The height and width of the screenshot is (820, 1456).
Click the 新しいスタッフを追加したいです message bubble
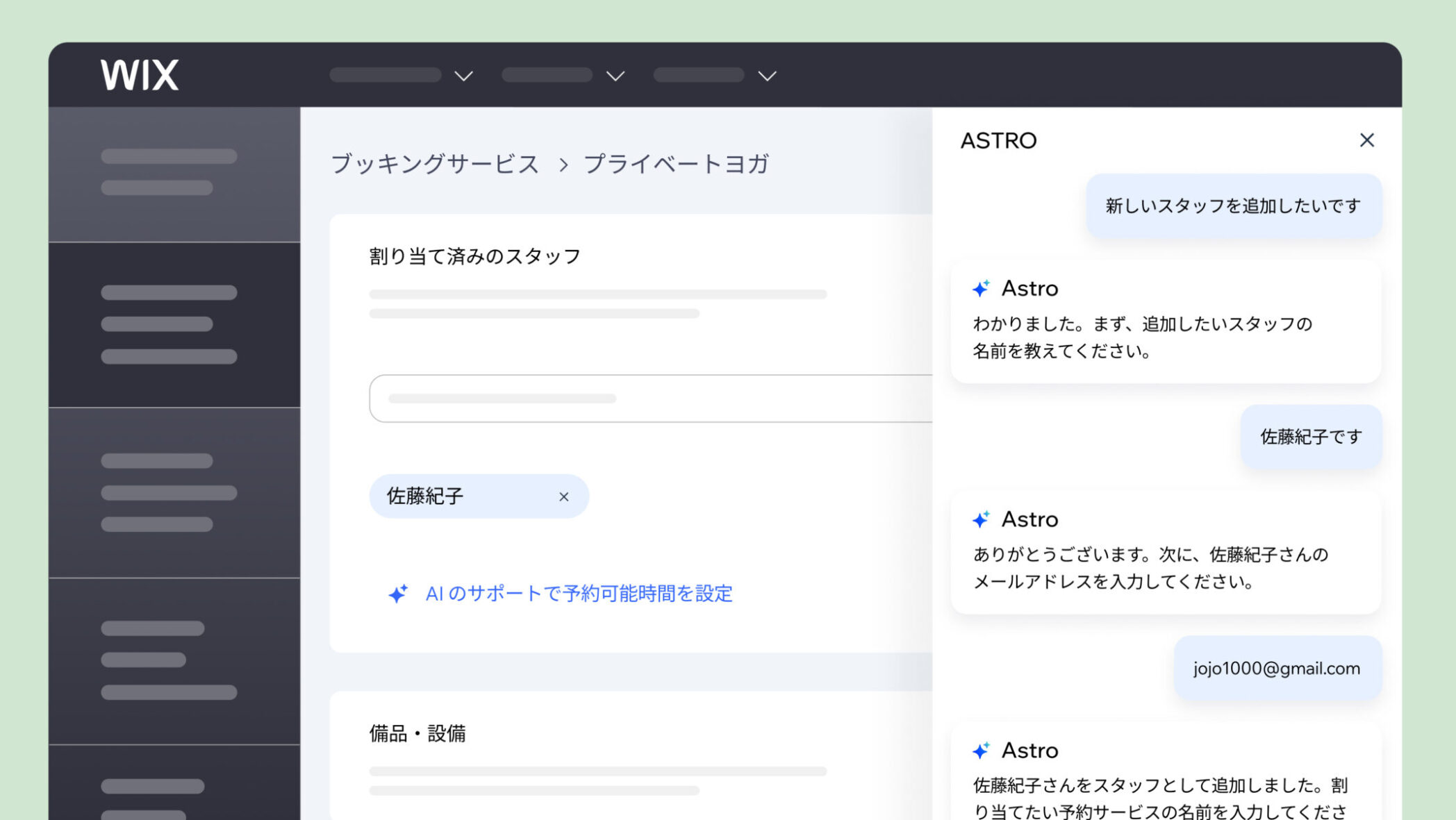click(1234, 206)
